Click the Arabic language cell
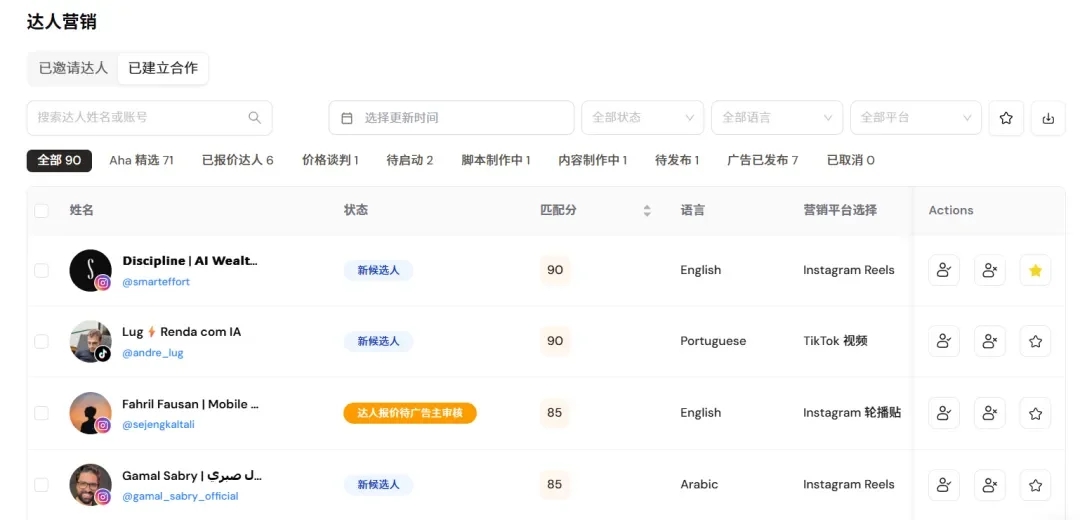 tap(699, 484)
